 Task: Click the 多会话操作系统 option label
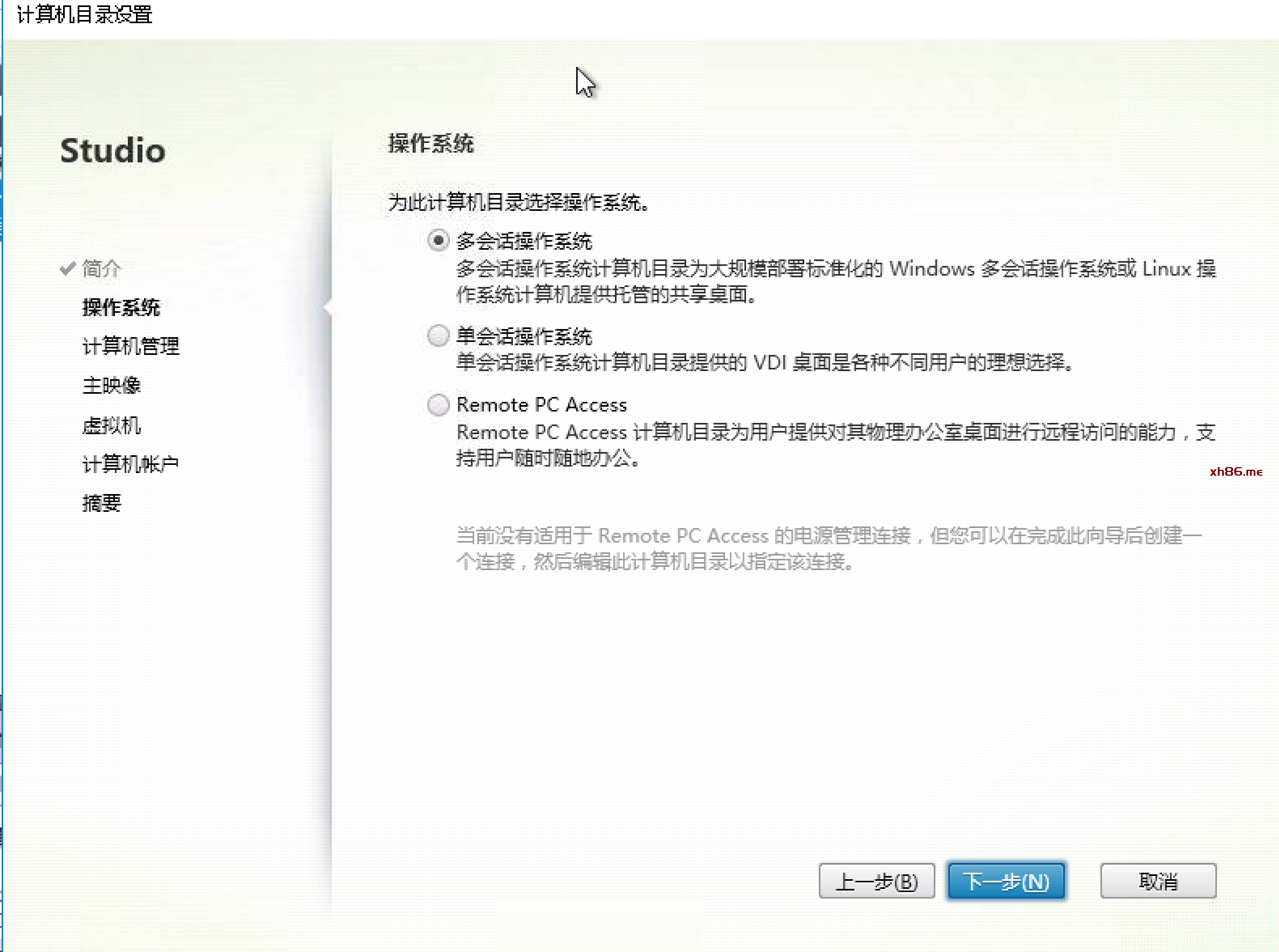(x=524, y=241)
